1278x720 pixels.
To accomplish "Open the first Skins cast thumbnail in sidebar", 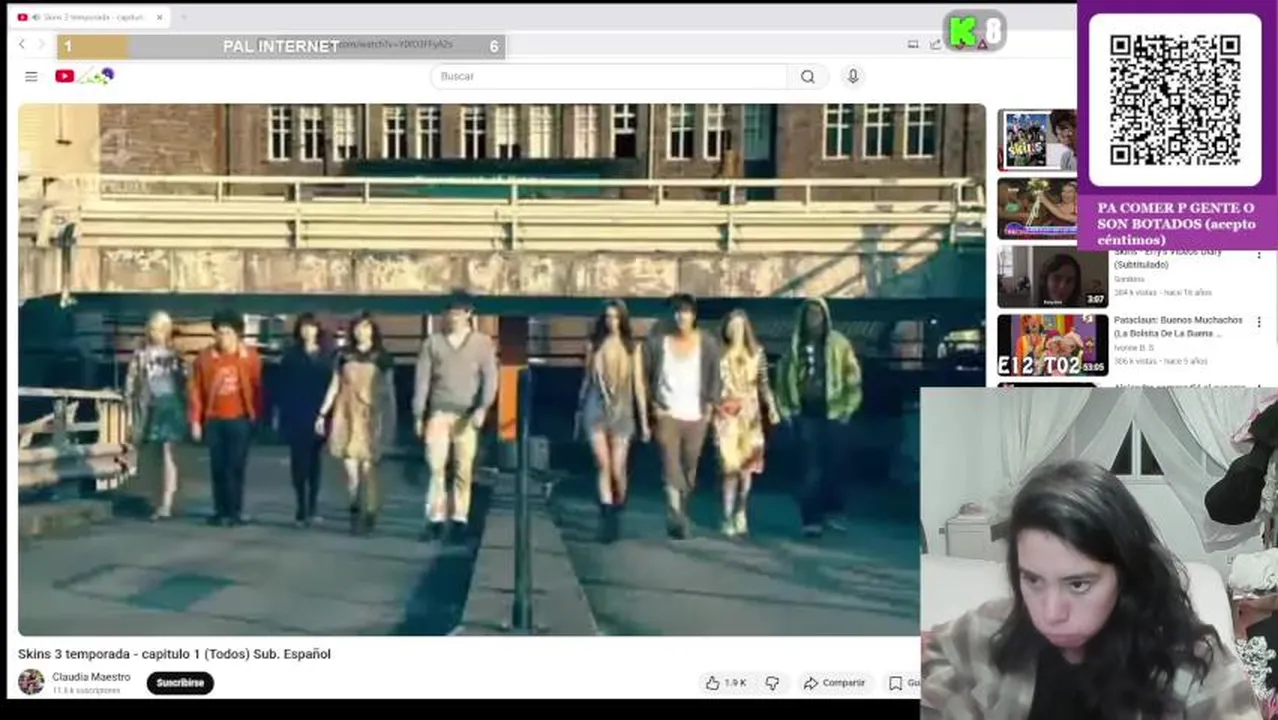I will 1038,141.
